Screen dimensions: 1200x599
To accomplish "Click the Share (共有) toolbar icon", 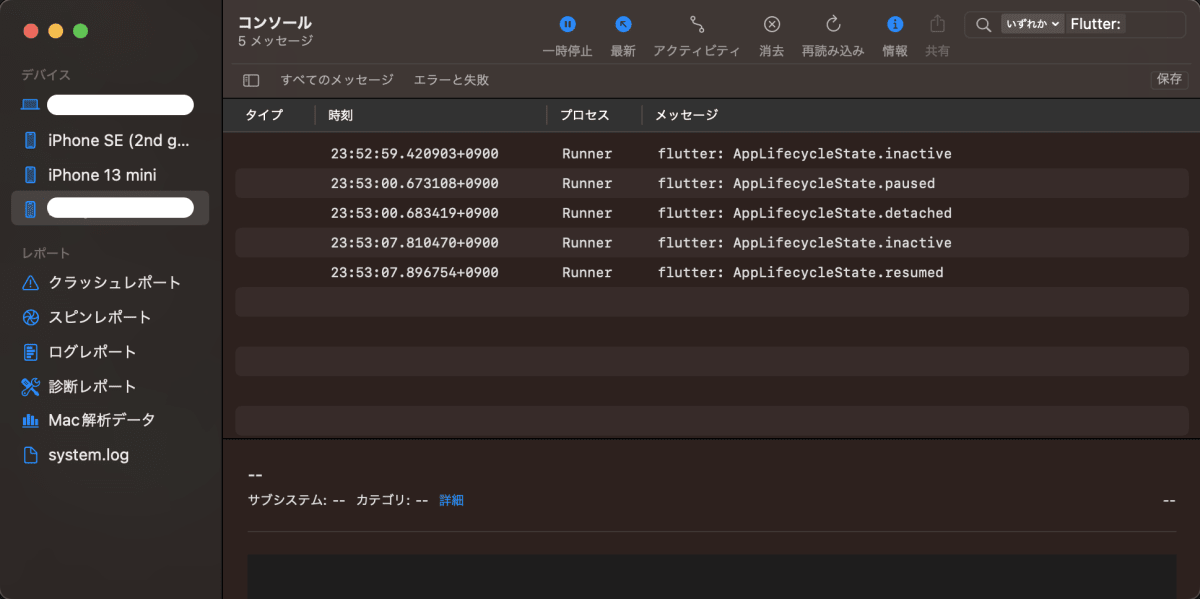I will click(x=937, y=24).
